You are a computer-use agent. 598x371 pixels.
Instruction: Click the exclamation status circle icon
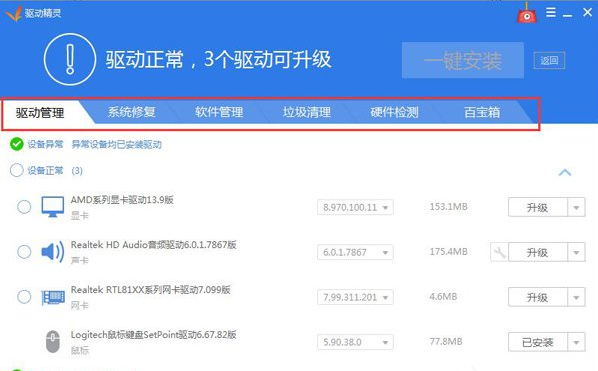click(70, 59)
